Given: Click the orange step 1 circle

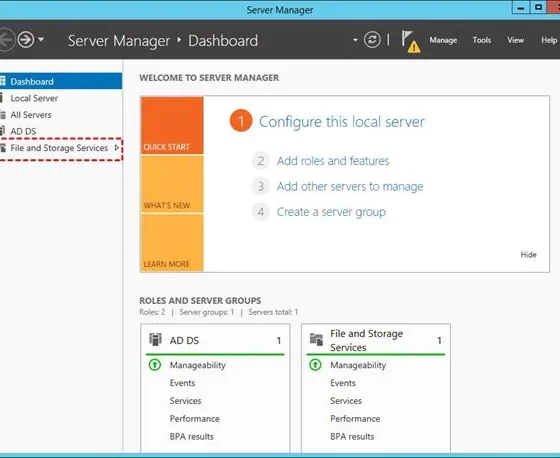Looking at the screenshot, I should click(241, 121).
